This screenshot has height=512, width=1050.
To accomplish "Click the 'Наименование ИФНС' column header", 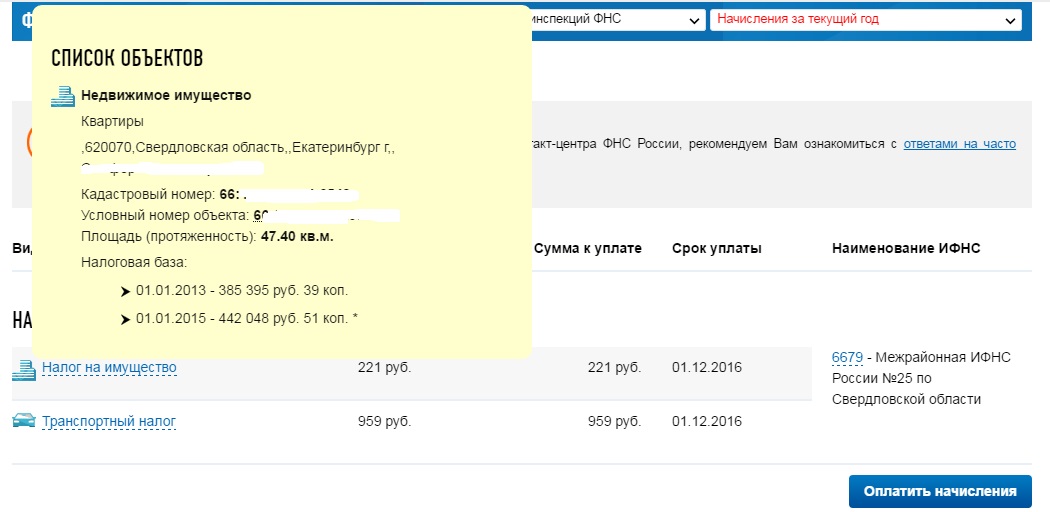I will [x=906, y=249].
